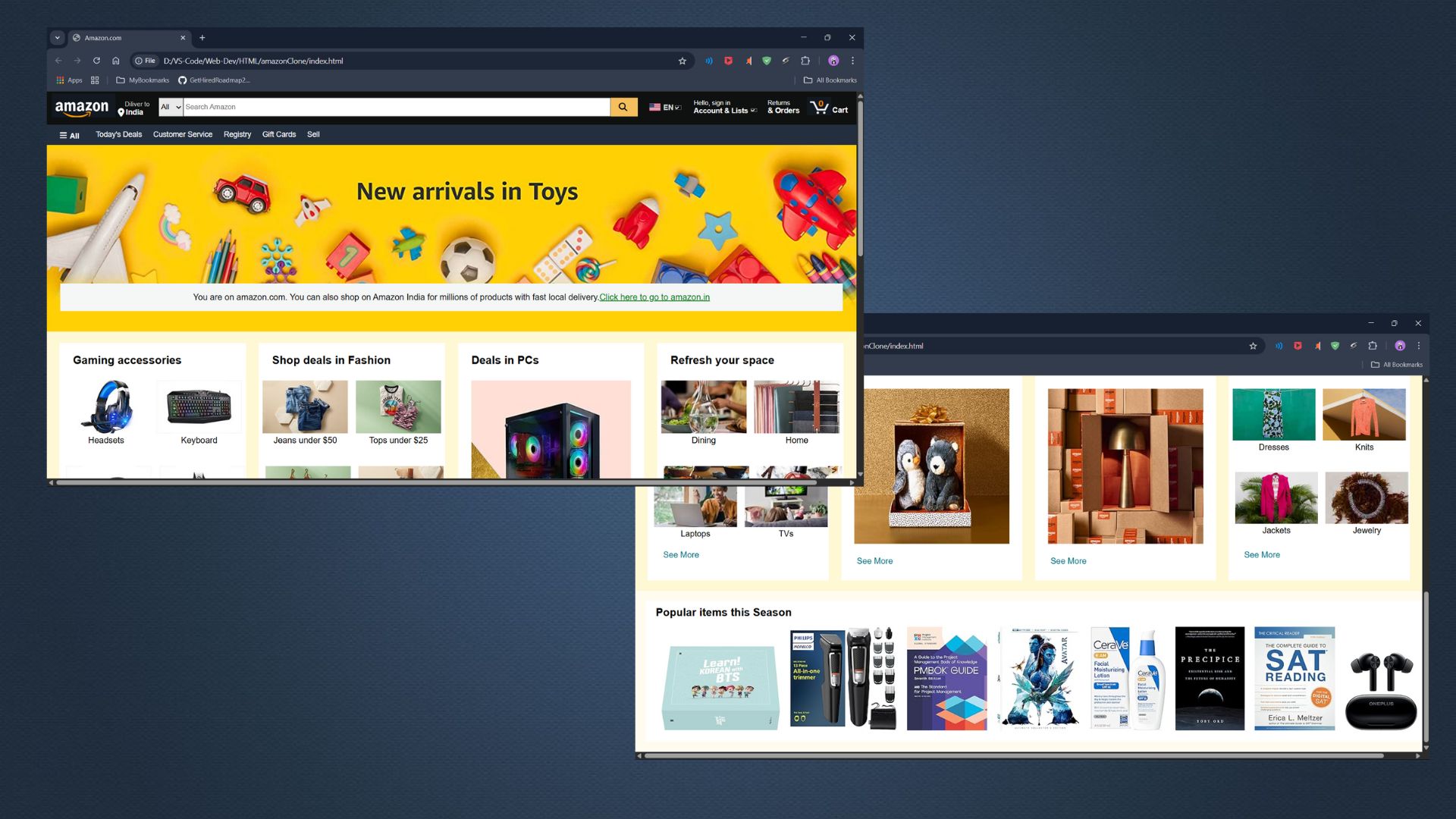Click See More under Laptops and TVs
The width and height of the screenshot is (1456, 819).
point(680,555)
